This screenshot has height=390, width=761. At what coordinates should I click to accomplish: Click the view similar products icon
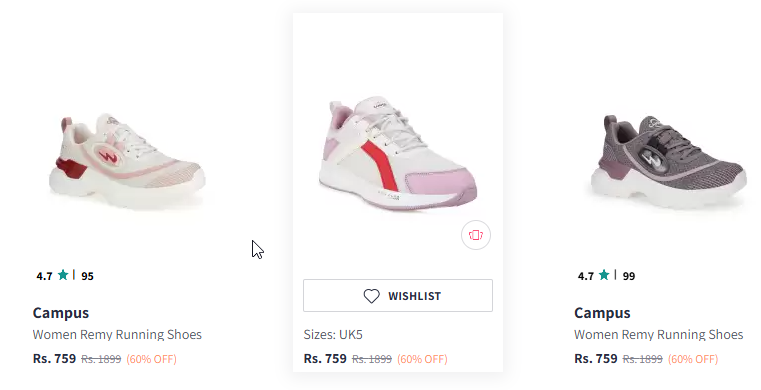pos(476,235)
